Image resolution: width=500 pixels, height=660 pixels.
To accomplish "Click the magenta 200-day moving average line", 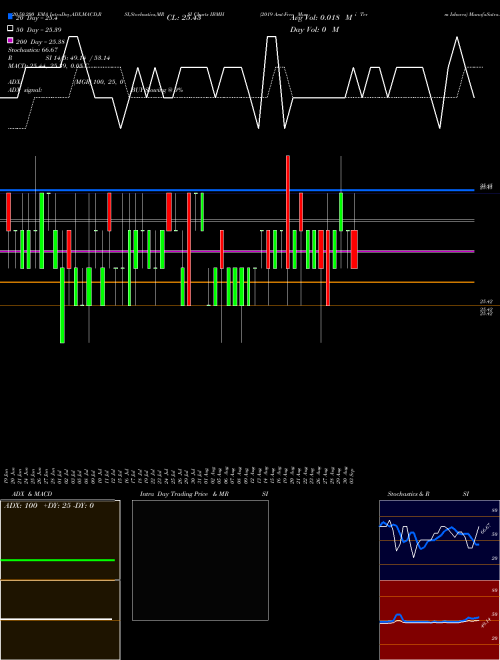I will [x=237, y=251].
